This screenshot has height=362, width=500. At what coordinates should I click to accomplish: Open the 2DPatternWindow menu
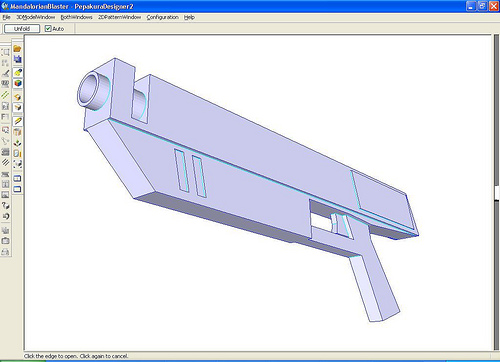click(119, 17)
